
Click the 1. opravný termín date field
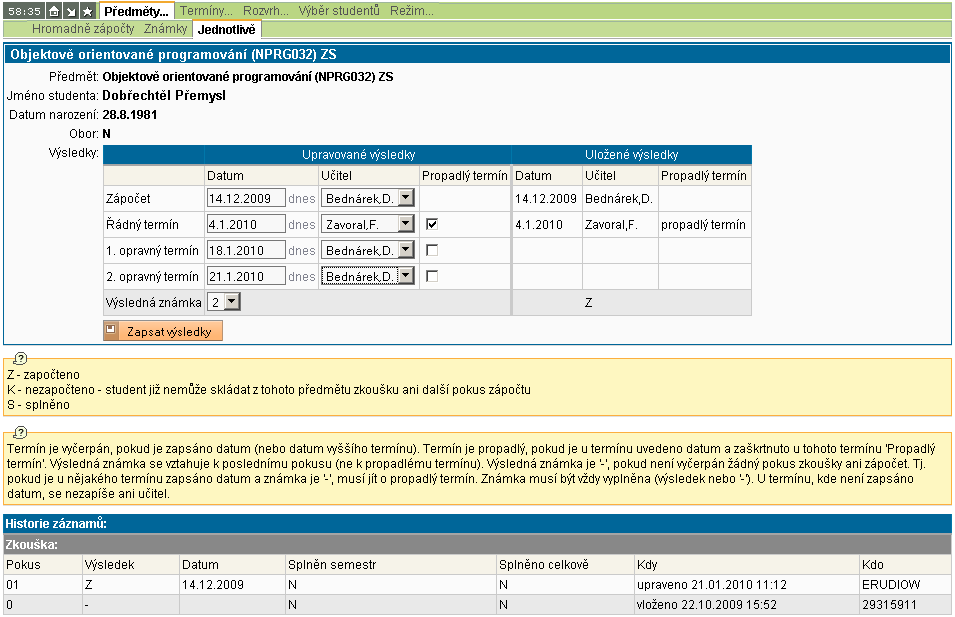point(246,251)
